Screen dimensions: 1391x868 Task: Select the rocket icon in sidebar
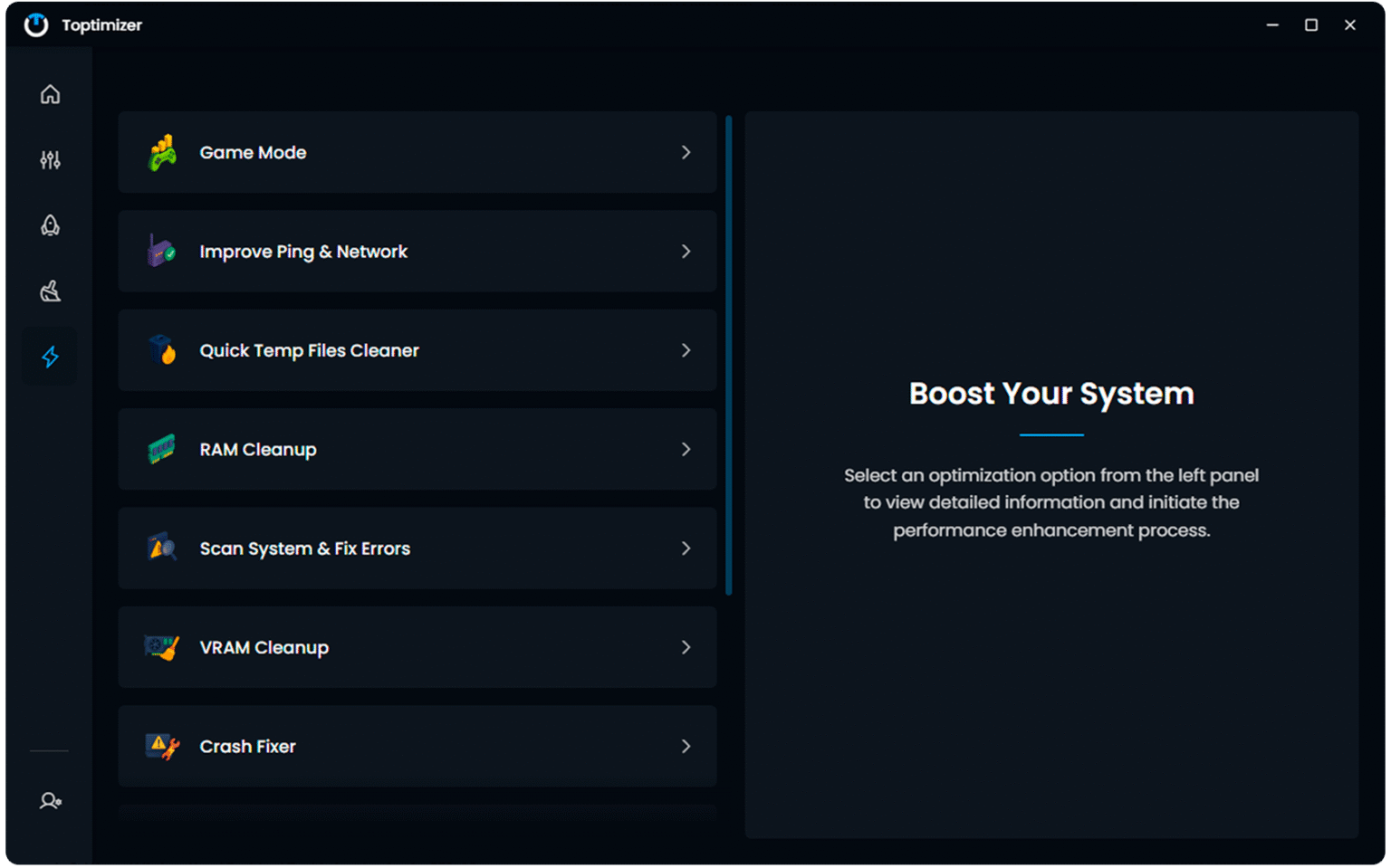pyautogui.click(x=50, y=225)
